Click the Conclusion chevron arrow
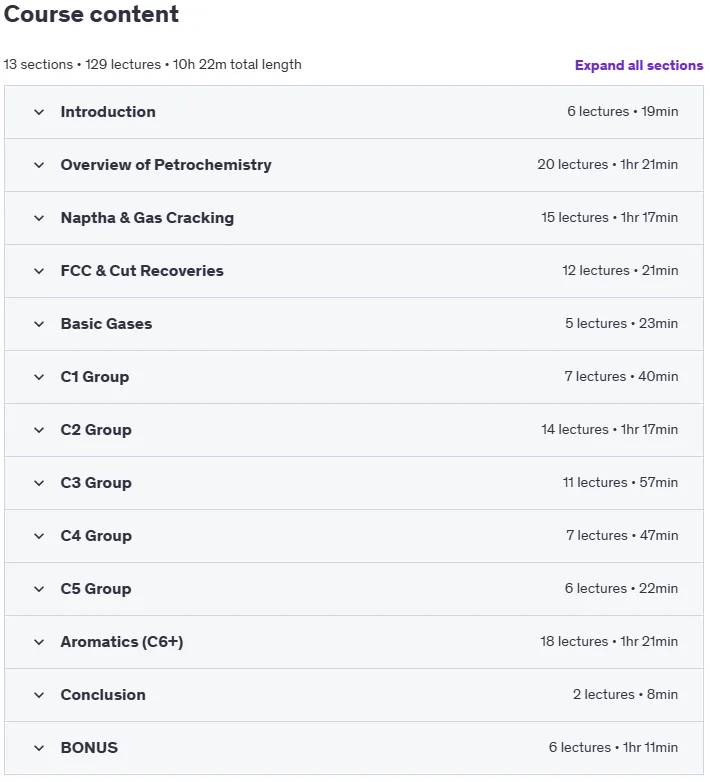The width and height of the screenshot is (710, 782). click(x=39, y=695)
